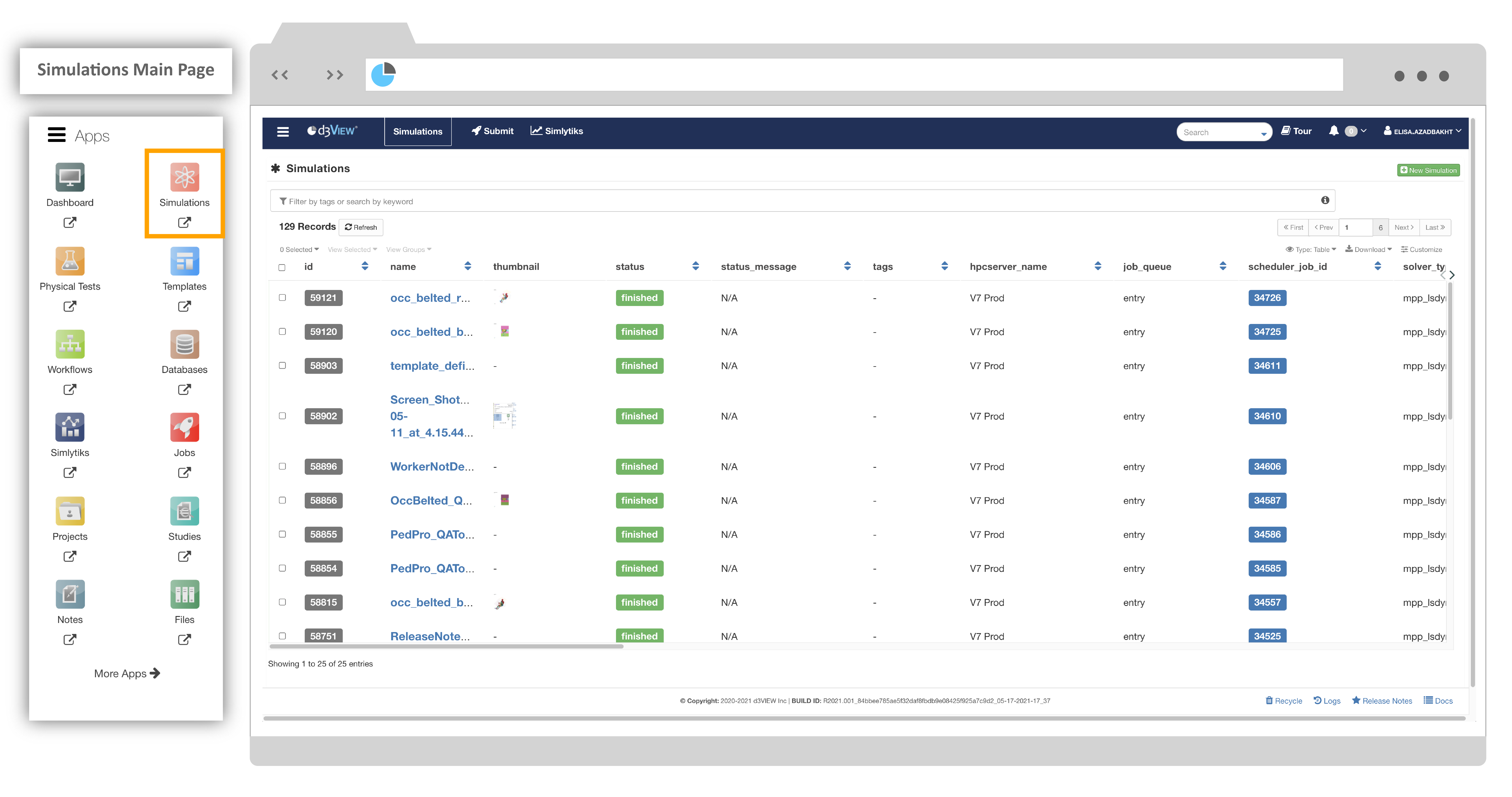Open the Physical Tests app icon
This screenshot has width=1512, height=797.
click(x=70, y=261)
